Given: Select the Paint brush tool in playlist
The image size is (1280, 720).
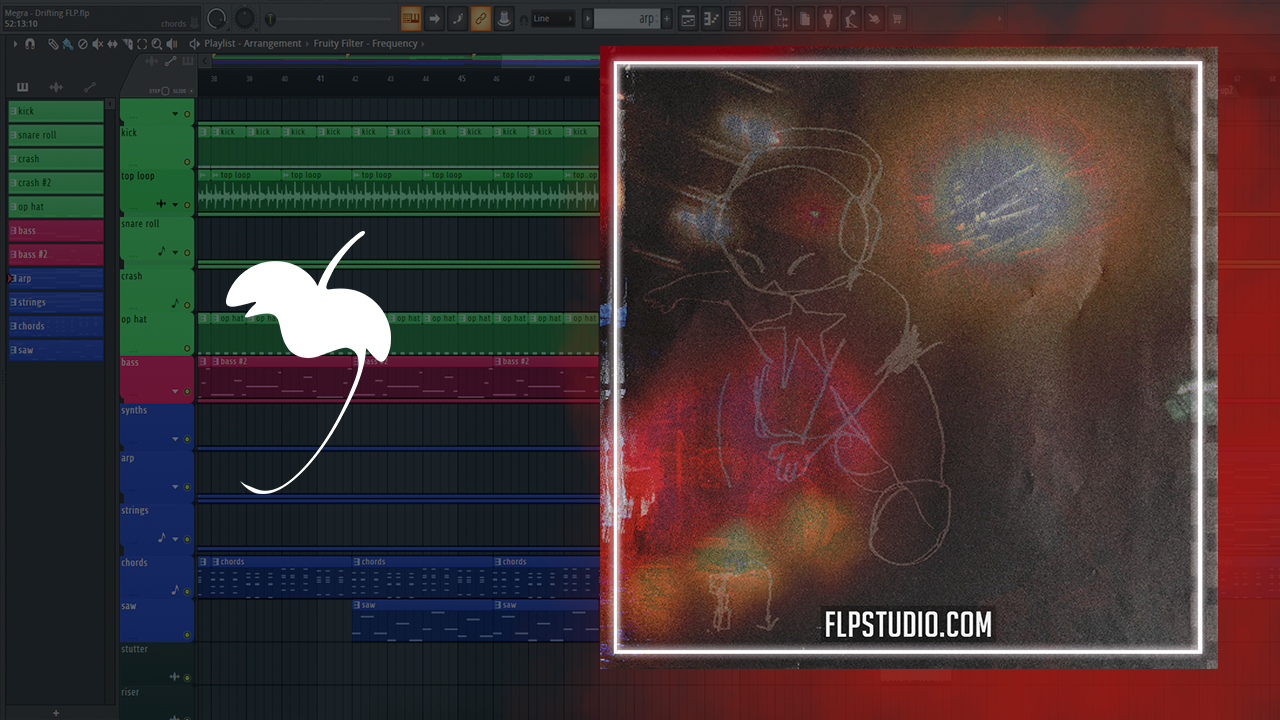Looking at the screenshot, I should [67, 44].
